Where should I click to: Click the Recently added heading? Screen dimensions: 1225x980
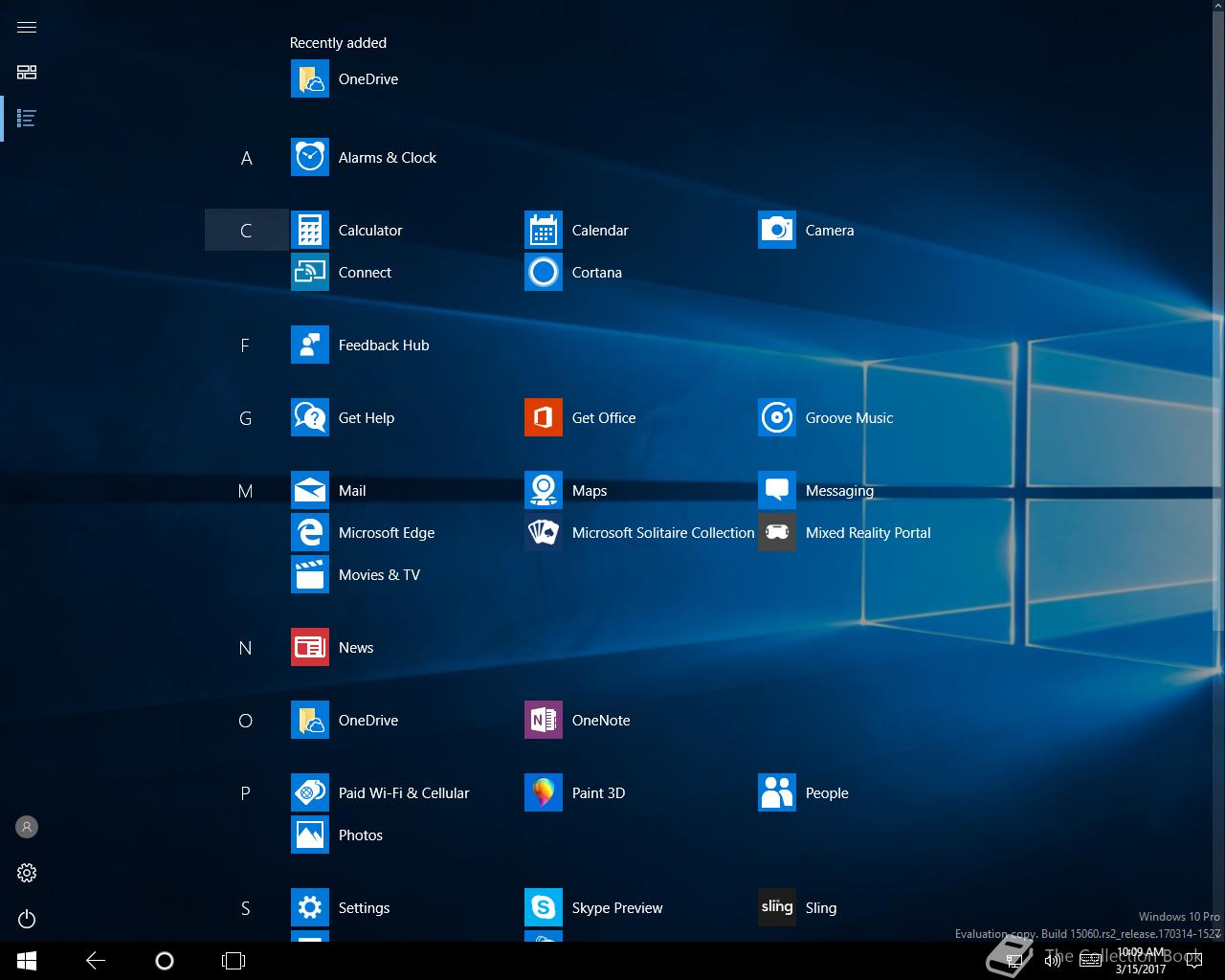(x=339, y=43)
